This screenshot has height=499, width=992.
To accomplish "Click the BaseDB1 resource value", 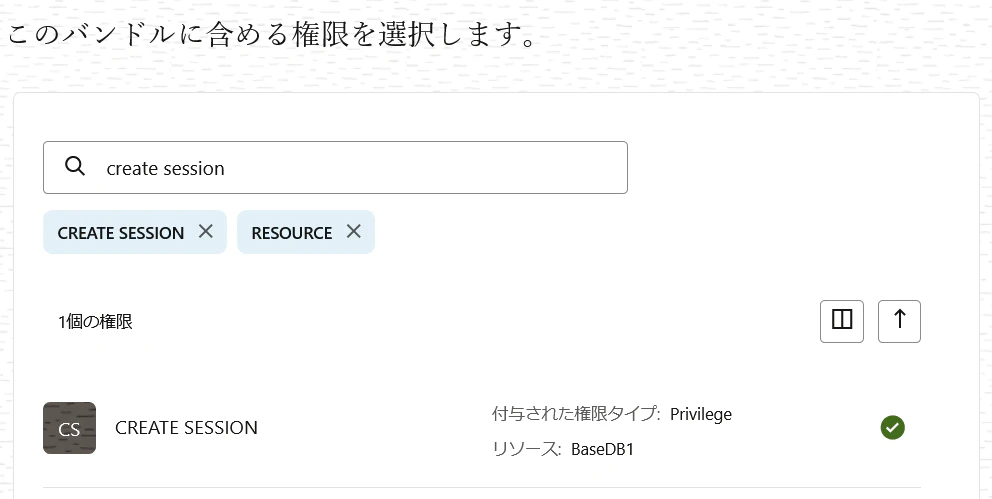I will [x=602, y=449].
